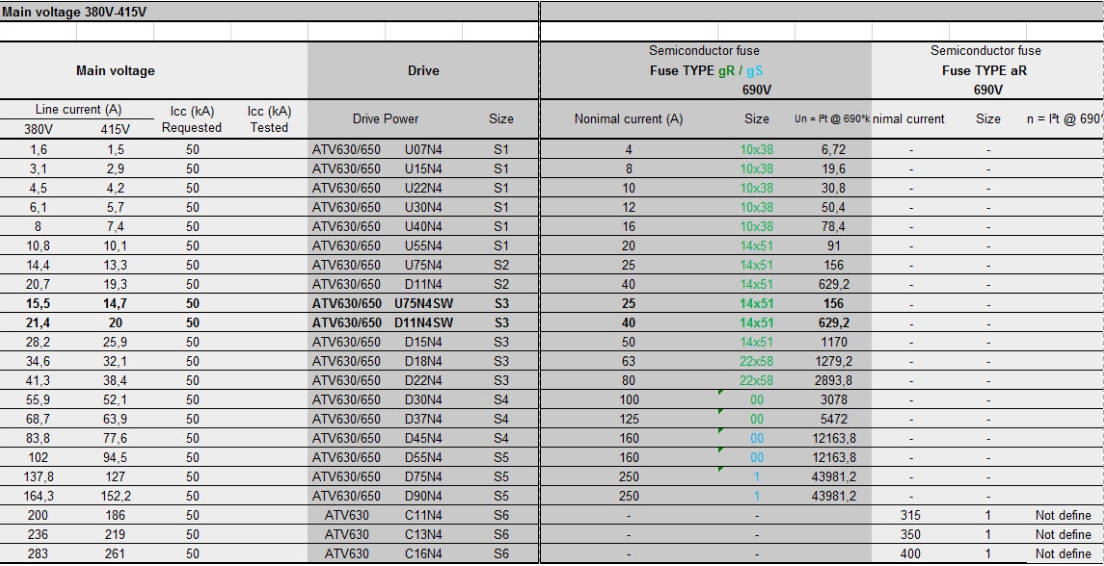Click the 'Fuse TYPE gR / gS' heading

[705, 70]
